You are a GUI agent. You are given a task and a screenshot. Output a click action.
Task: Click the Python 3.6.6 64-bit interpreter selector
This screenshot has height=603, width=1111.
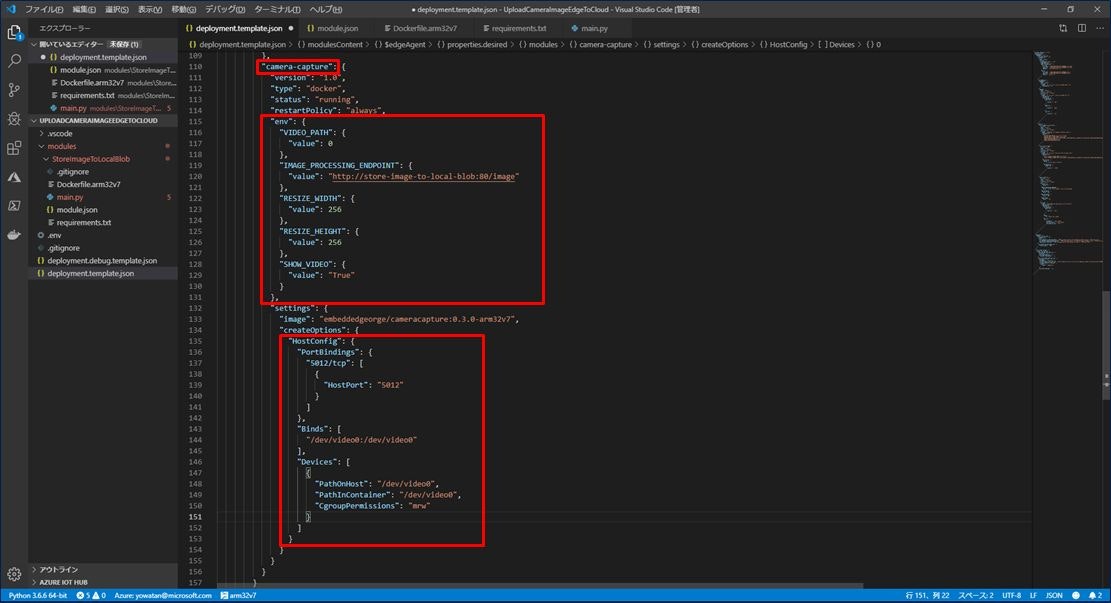[38, 595]
